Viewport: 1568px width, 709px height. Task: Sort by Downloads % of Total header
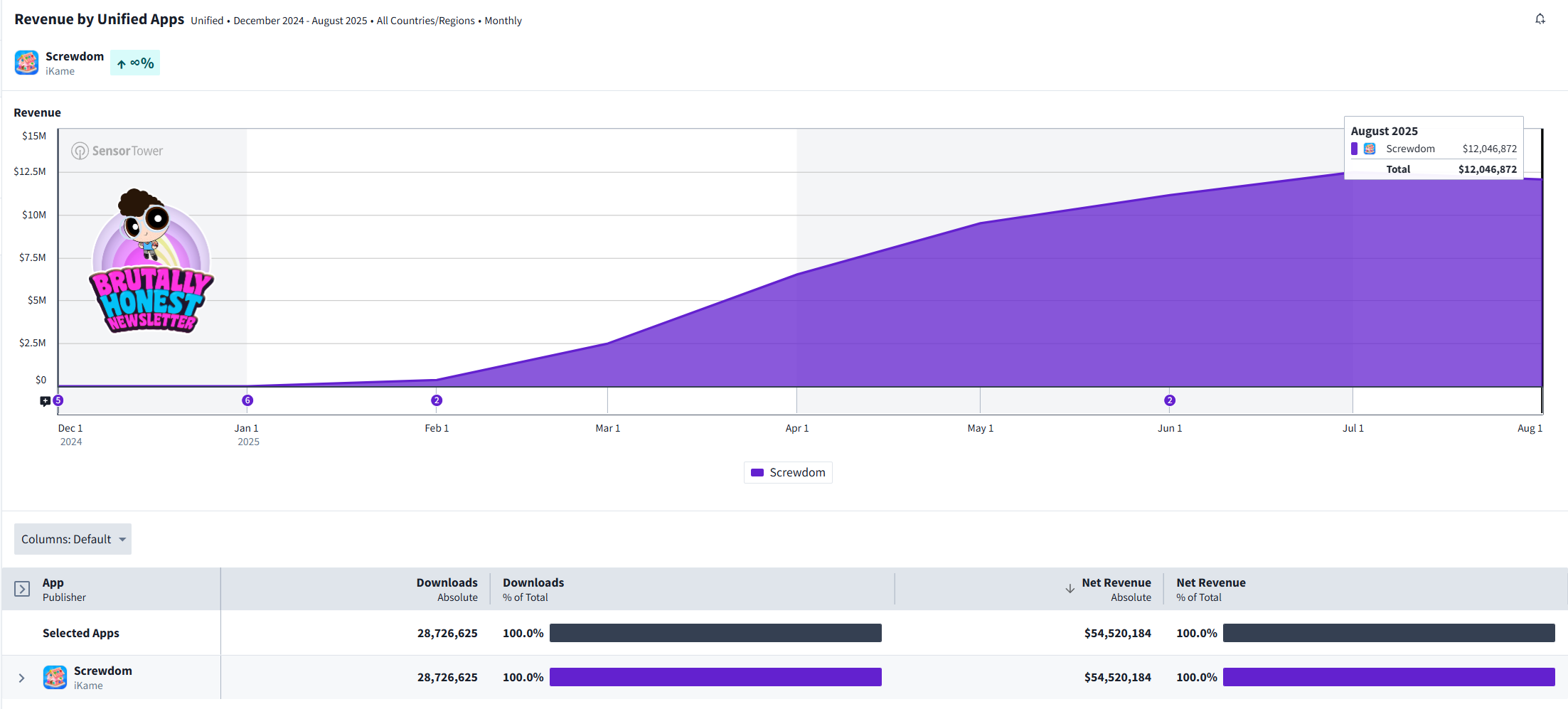click(533, 590)
